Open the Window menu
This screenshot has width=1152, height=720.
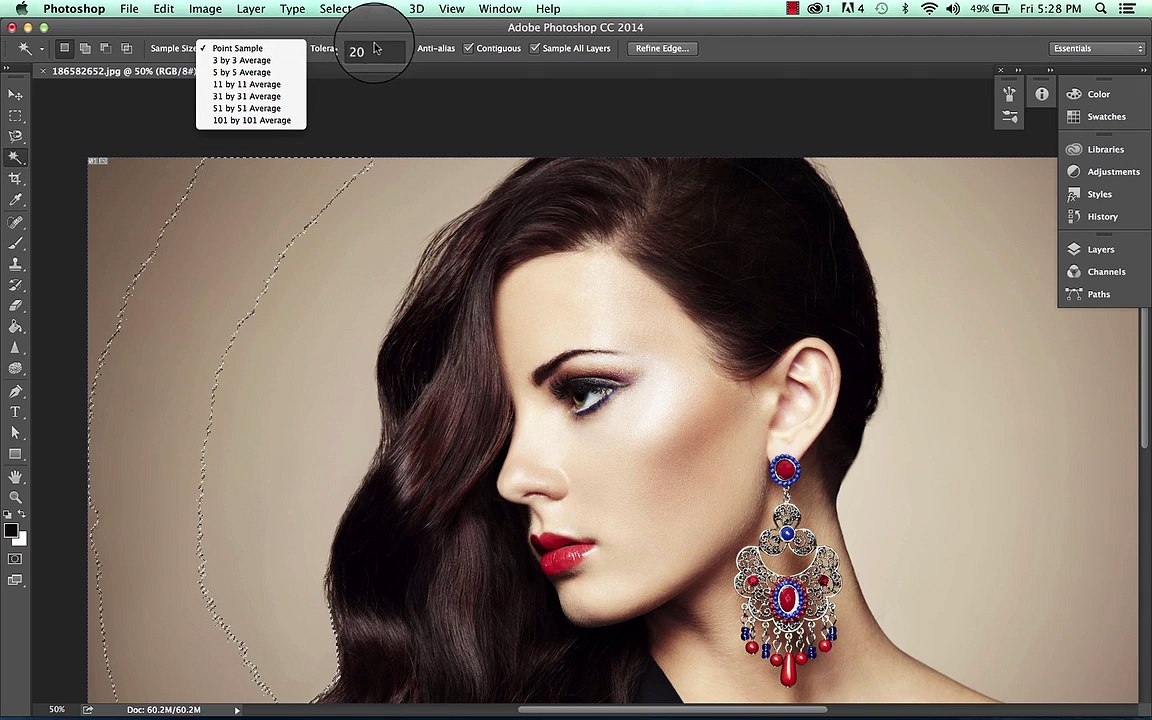click(x=500, y=9)
